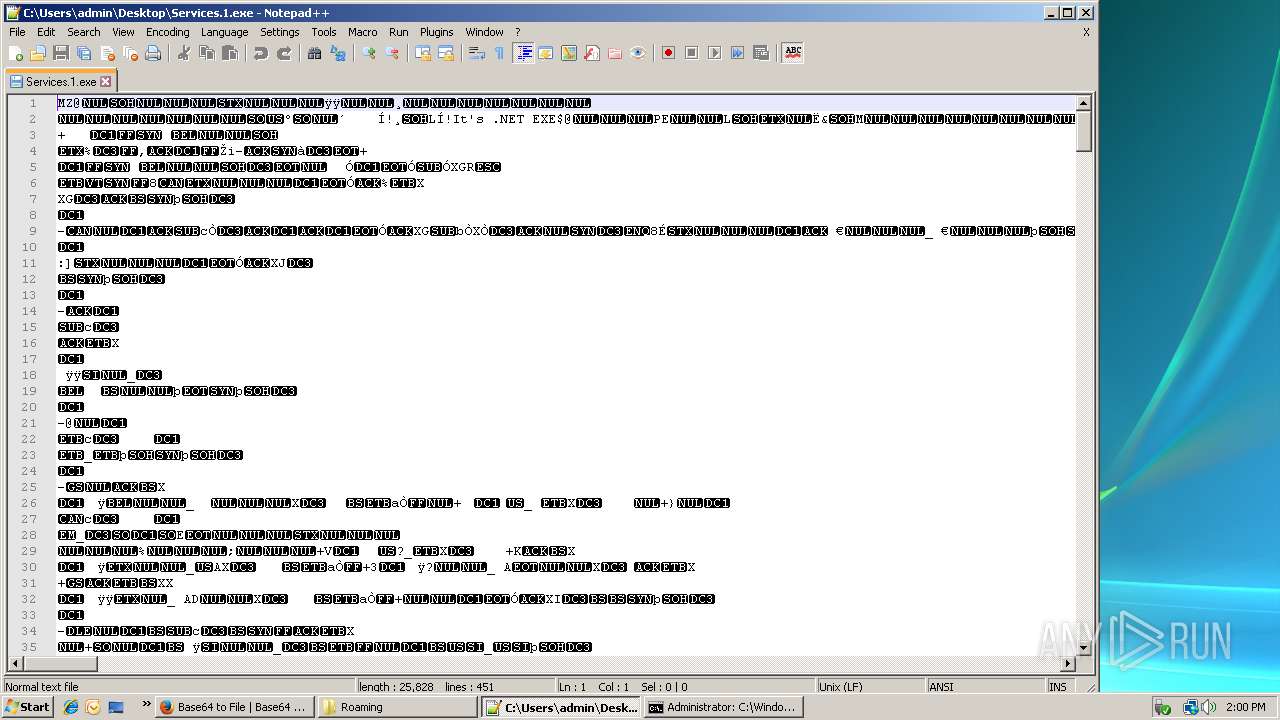1280x720 pixels.
Task: Close all documents via toolbar icon
Action: click(130, 53)
